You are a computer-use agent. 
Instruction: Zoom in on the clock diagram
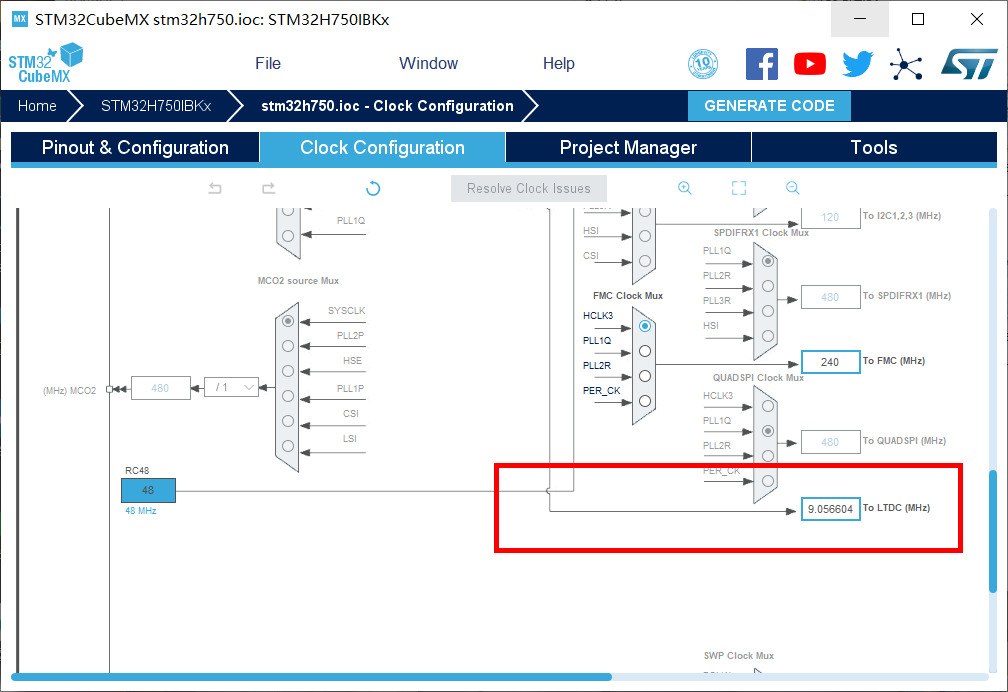coord(685,188)
